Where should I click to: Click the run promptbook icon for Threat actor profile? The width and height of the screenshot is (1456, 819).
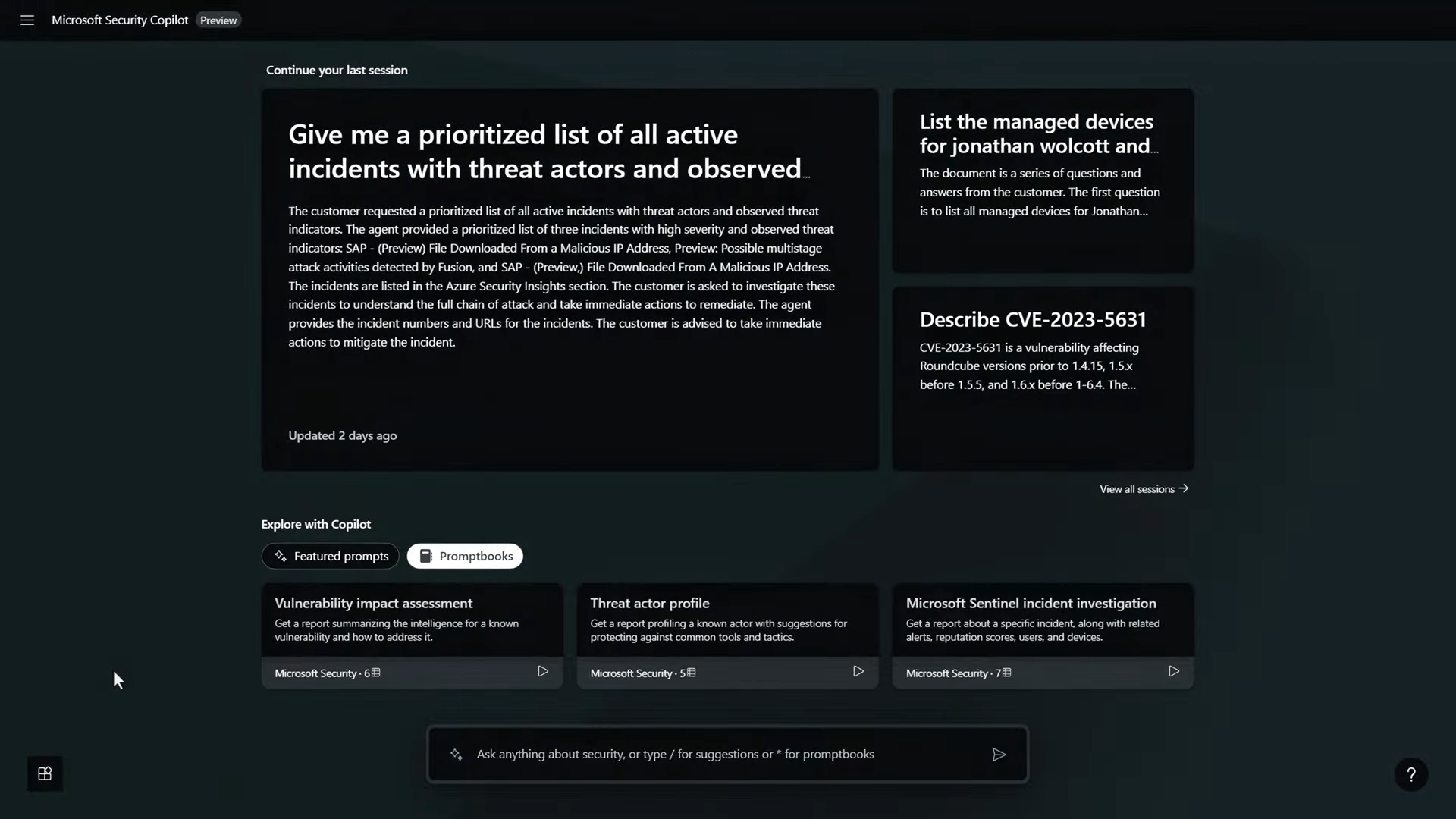(x=857, y=671)
